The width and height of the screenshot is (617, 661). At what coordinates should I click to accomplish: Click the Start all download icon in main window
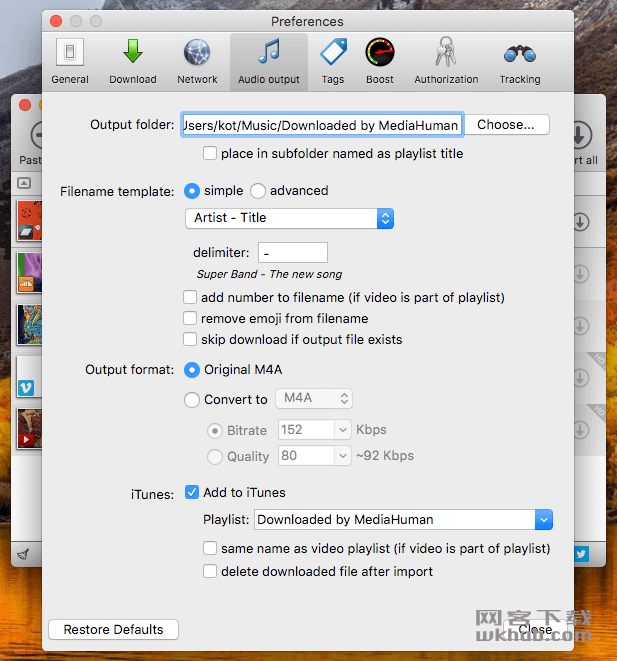pyautogui.click(x=583, y=136)
